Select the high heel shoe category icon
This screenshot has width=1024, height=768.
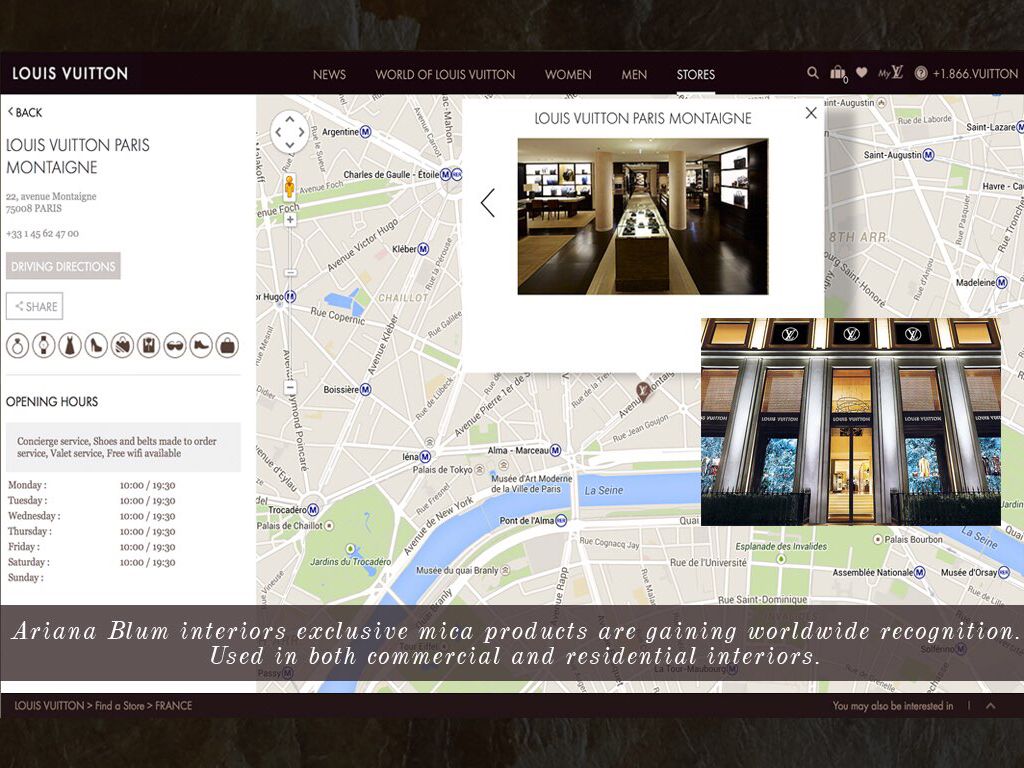click(x=96, y=345)
